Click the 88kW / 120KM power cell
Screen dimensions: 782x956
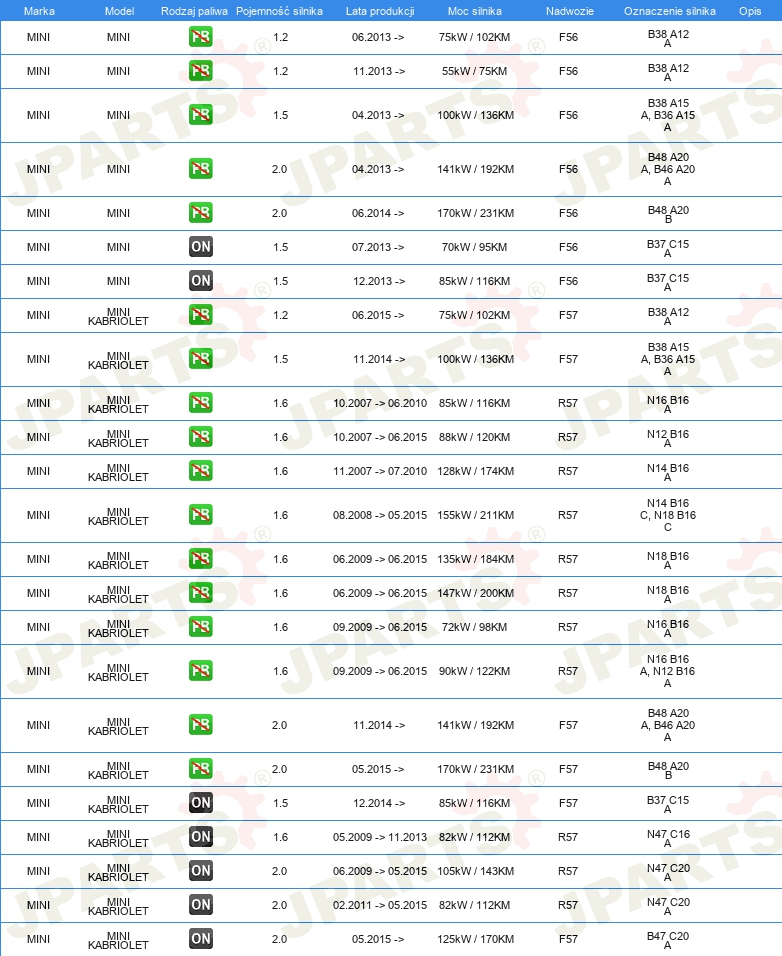(x=474, y=437)
